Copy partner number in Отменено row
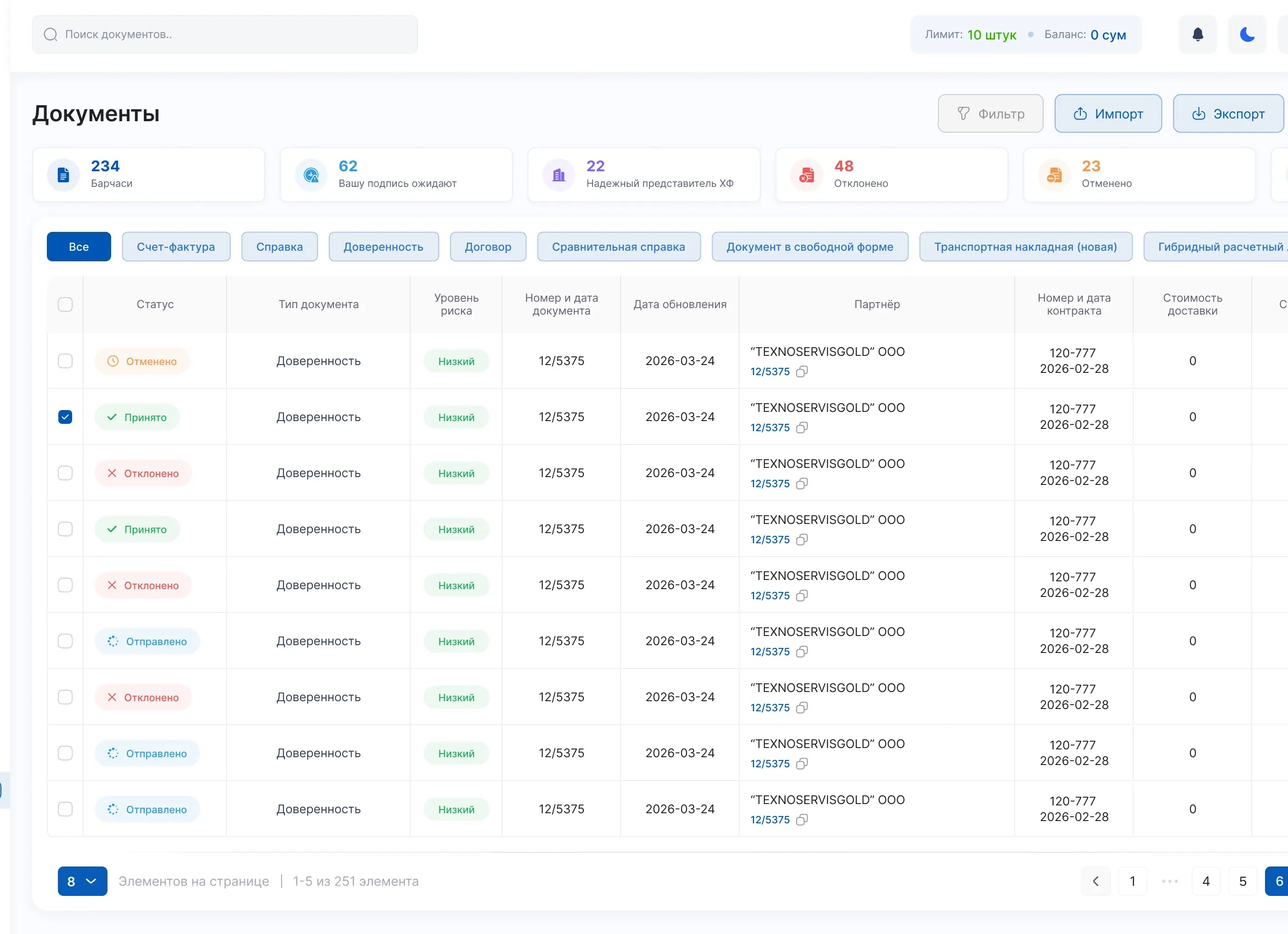1288x934 pixels. tap(802, 372)
